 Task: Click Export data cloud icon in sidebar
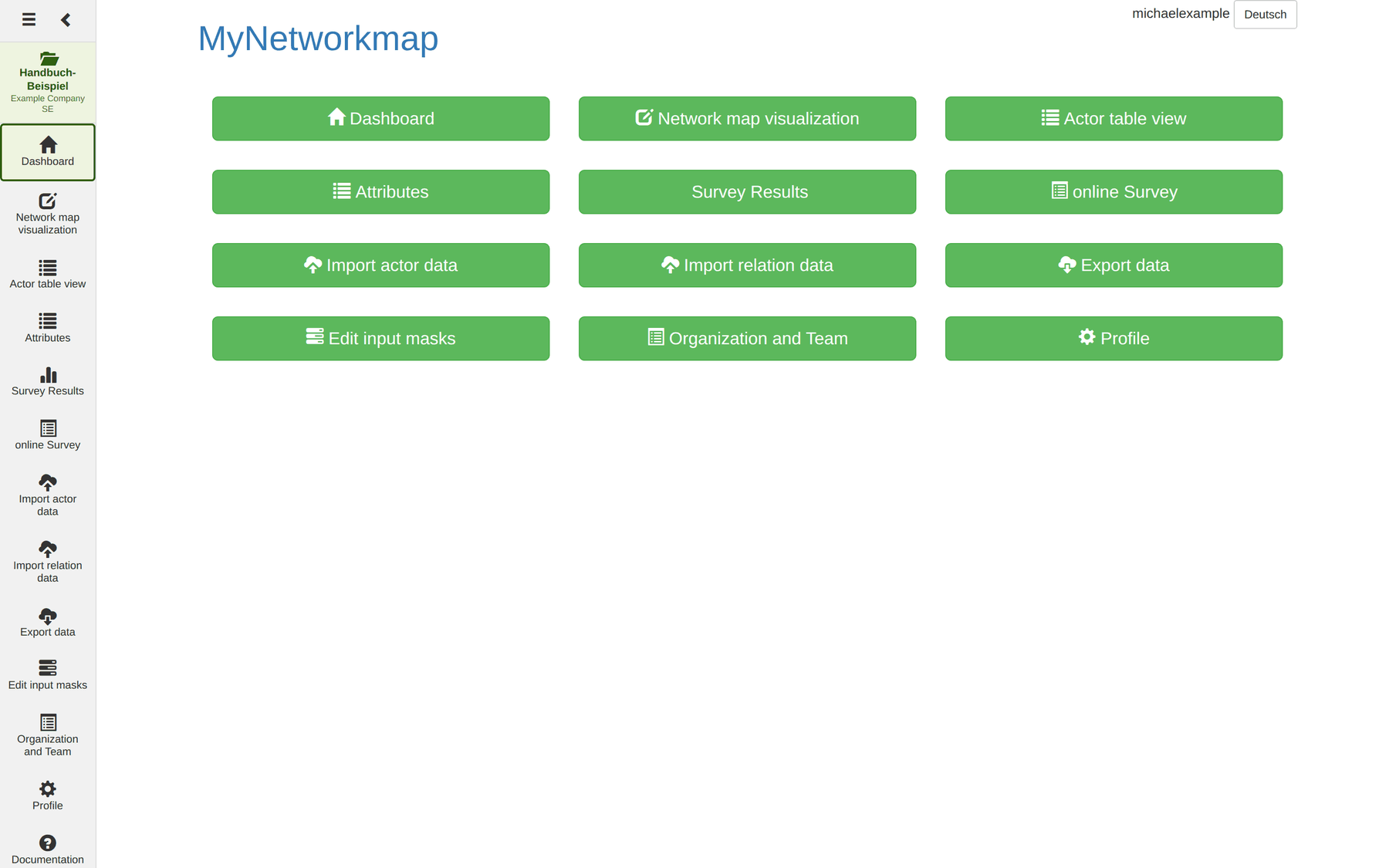48,615
